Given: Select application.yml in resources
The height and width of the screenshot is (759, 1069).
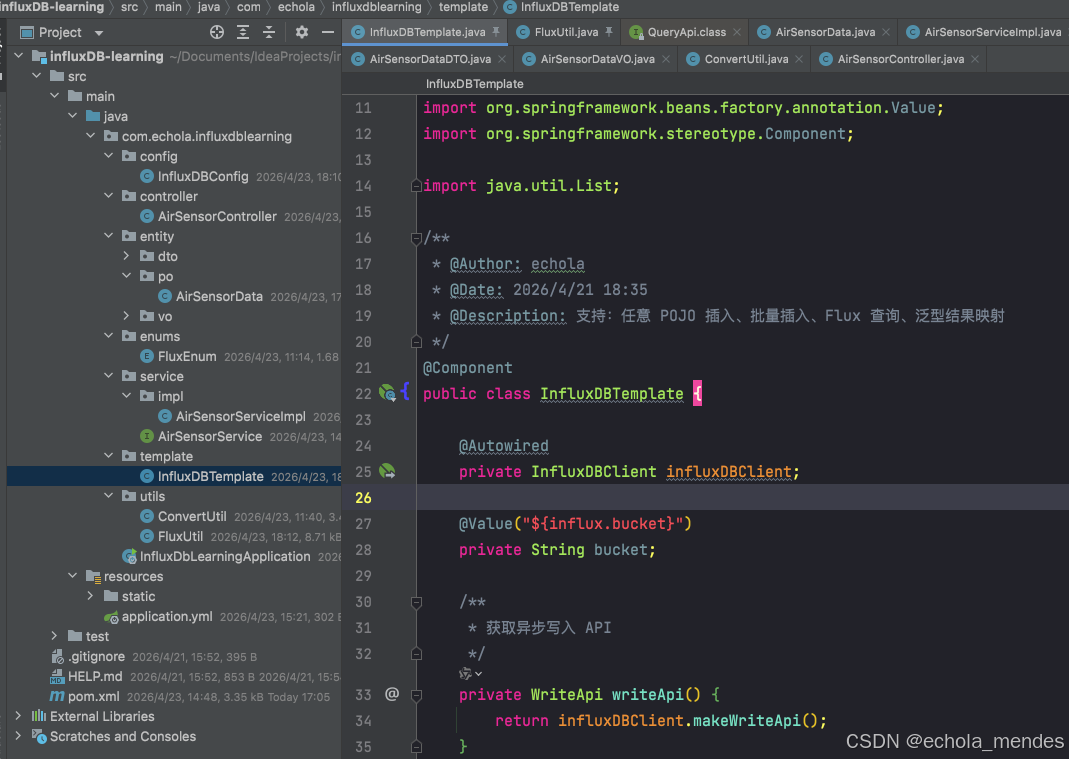Looking at the screenshot, I should [x=166, y=616].
